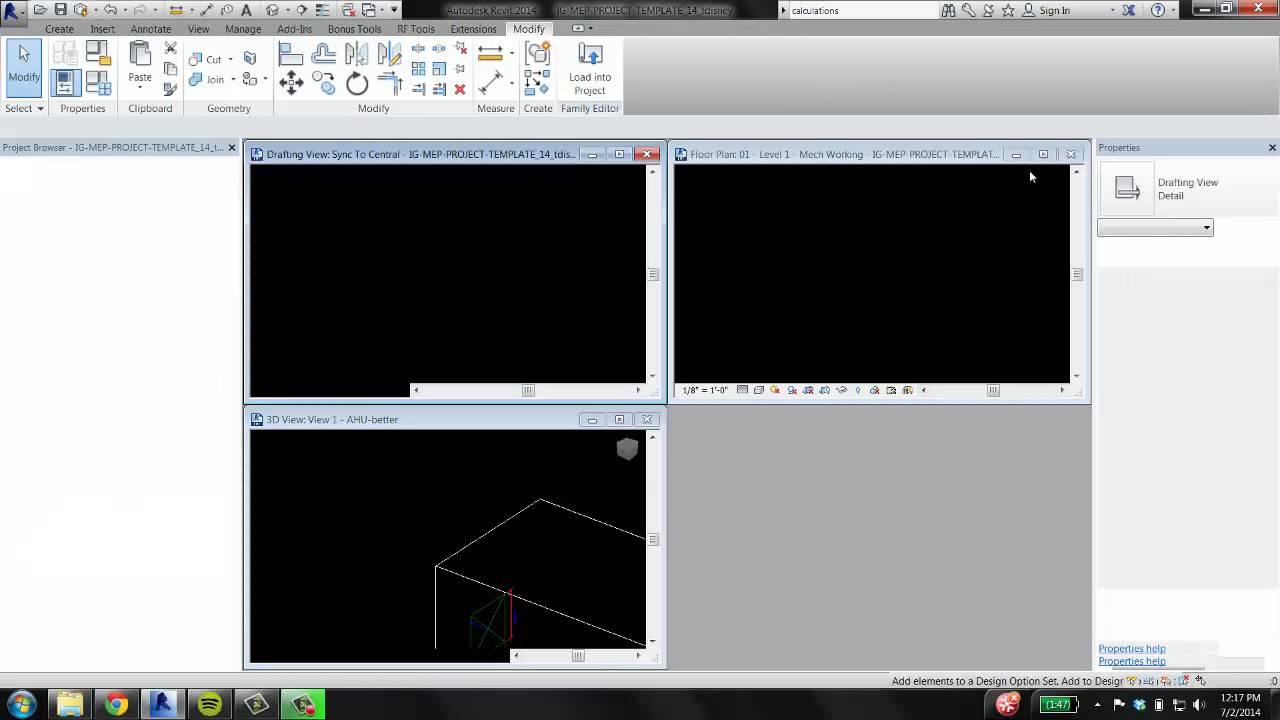Toggle Thin Lines in the quick access toolbar
Image resolution: width=1280 pixels, height=720 pixels.
[x=325, y=10]
